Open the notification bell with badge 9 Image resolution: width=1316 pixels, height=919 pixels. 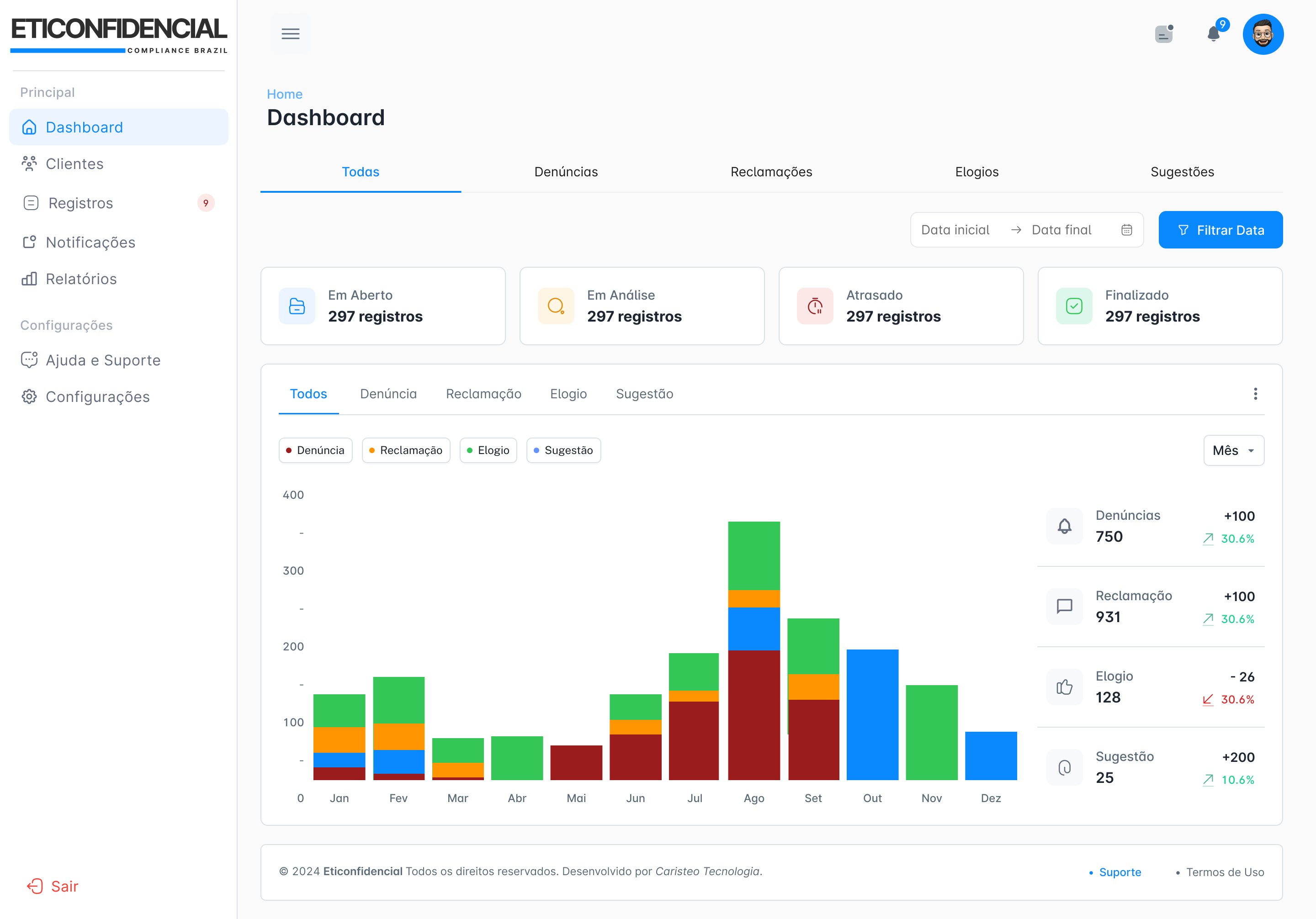click(1214, 33)
